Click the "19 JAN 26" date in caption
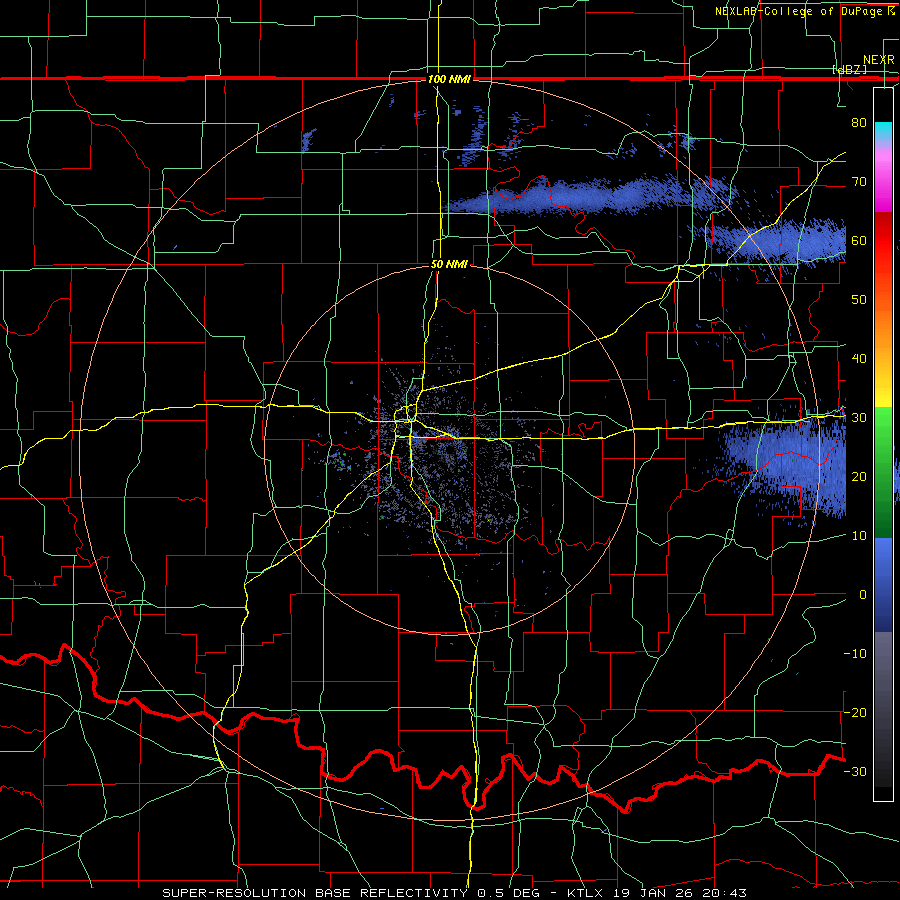The height and width of the screenshot is (900, 900). click(653, 893)
